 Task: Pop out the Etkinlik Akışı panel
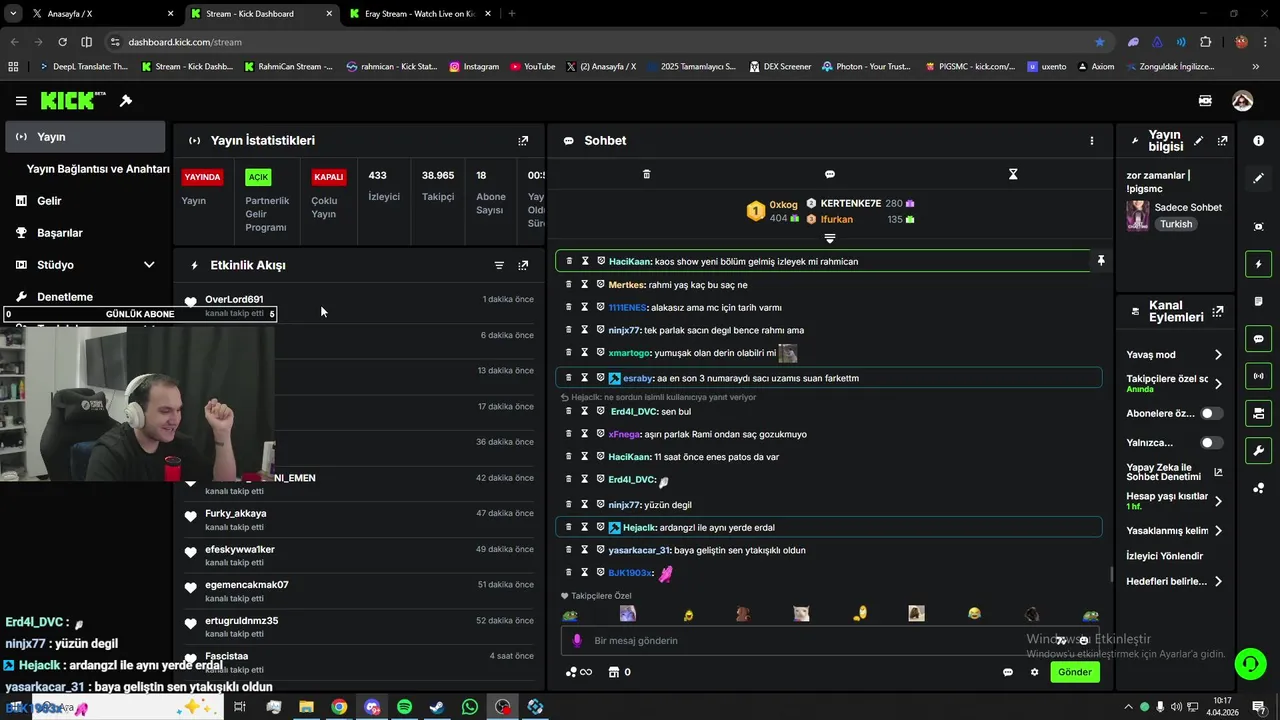[x=523, y=265]
